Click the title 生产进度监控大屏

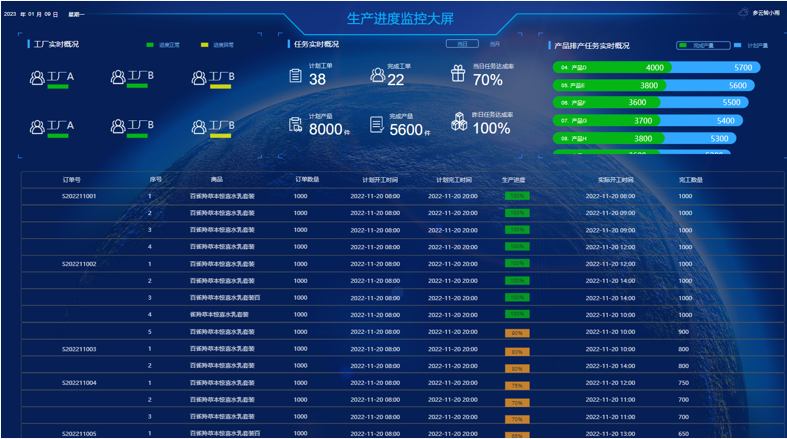(x=393, y=19)
